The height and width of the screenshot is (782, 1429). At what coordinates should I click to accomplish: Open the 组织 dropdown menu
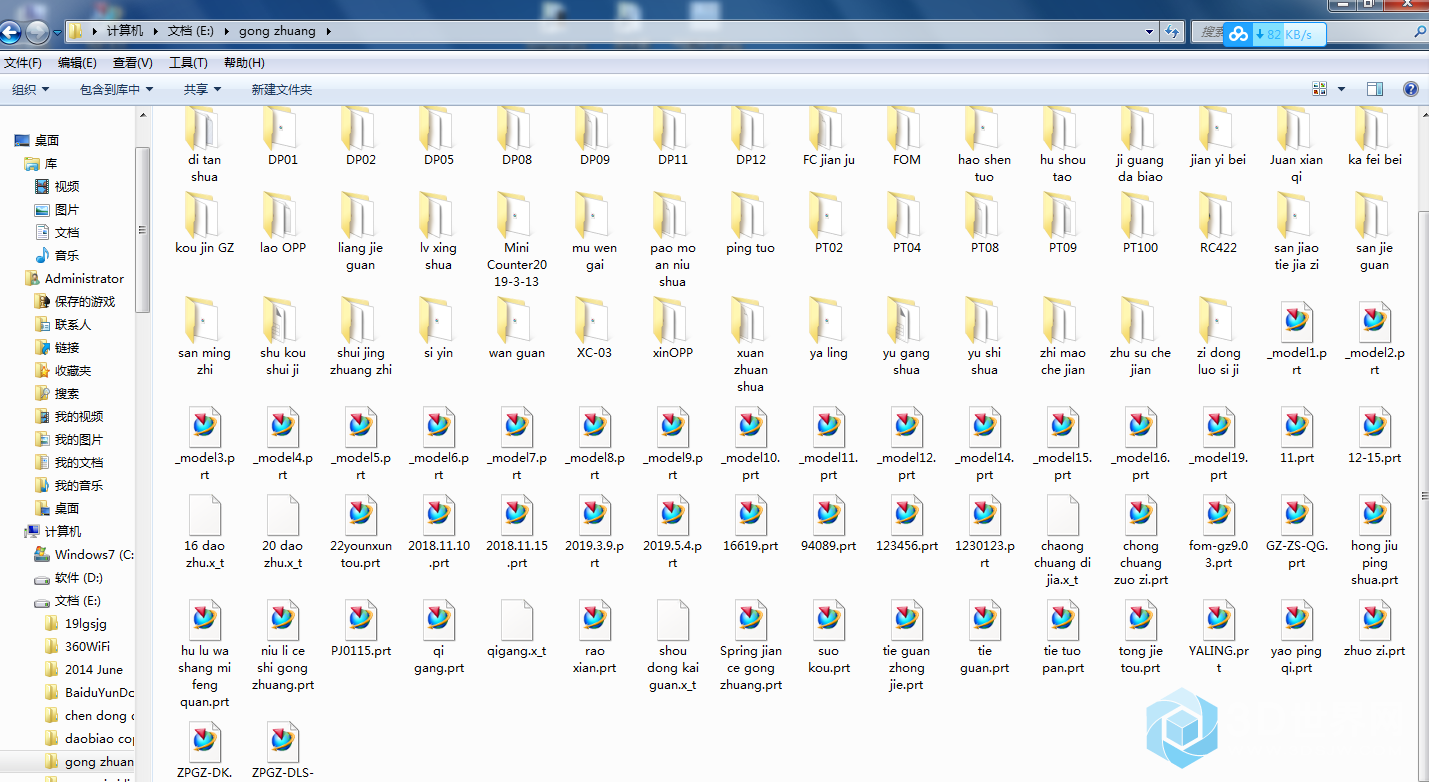coord(31,89)
